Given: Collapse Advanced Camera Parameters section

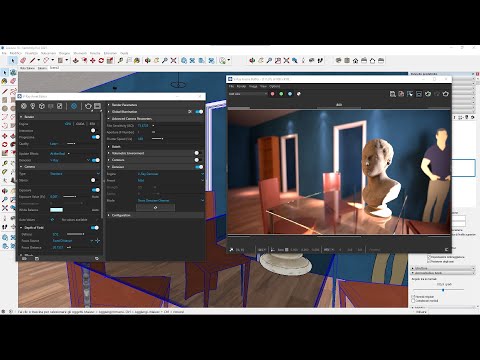Looking at the screenshot, I should click(109, 119).
